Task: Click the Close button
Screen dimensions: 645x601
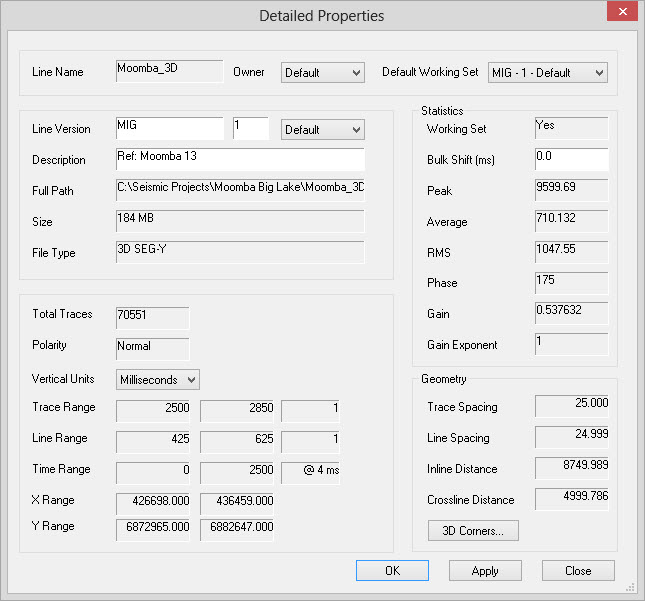Action: coord(578,570)
